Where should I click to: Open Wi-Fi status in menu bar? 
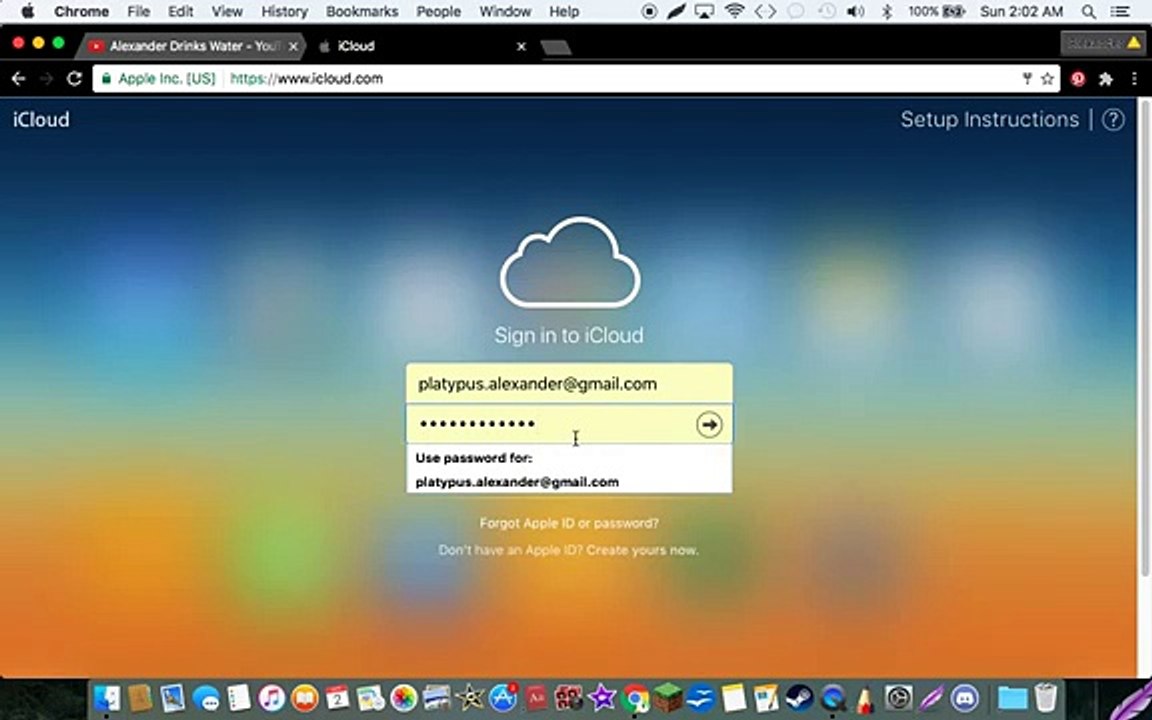(733, 11)
